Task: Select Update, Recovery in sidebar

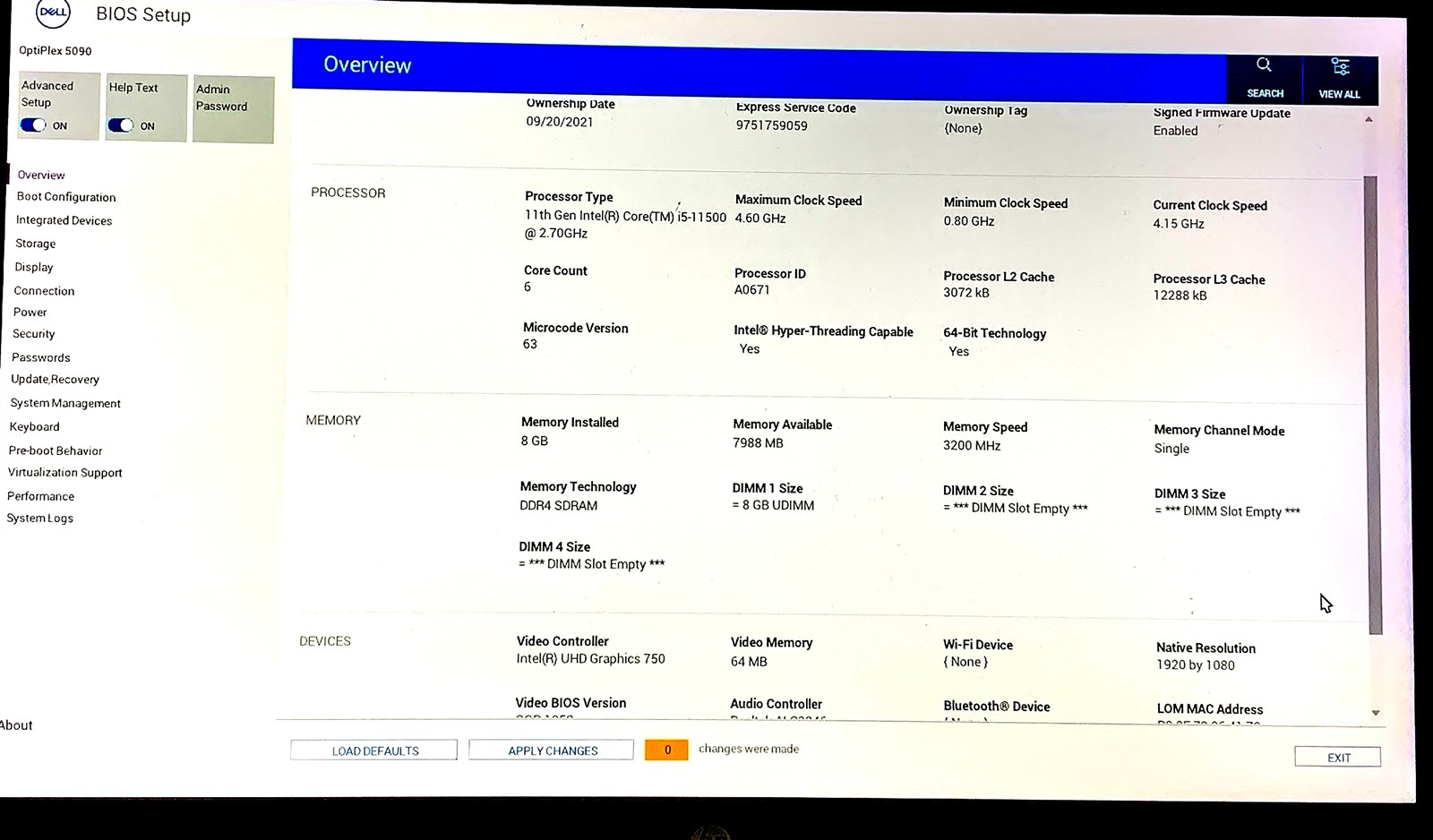Action: [55, 380]
